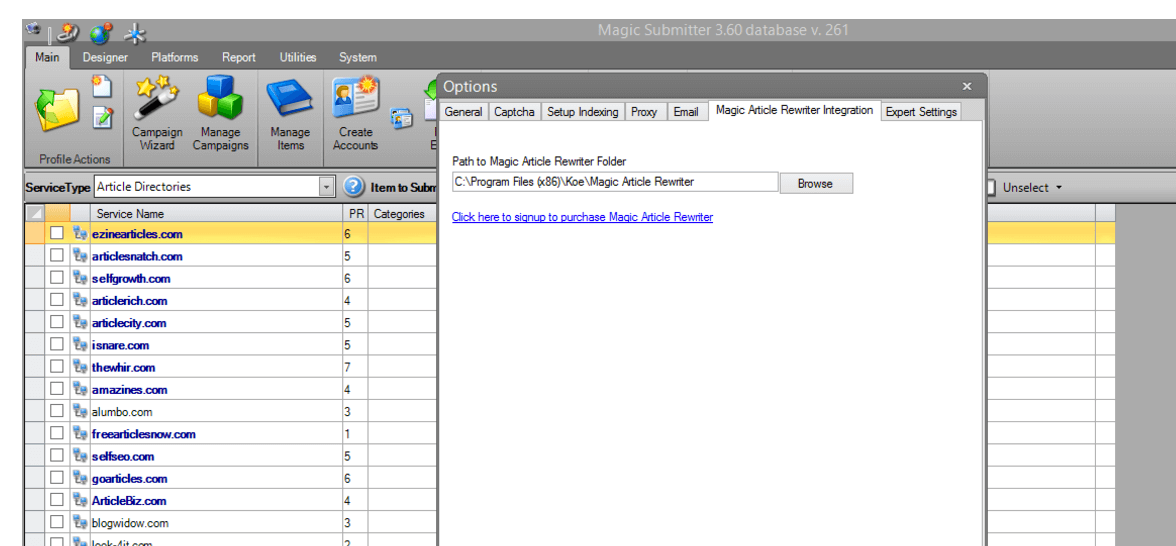Check the articlesnatch.com checkbox

point(57,256)
